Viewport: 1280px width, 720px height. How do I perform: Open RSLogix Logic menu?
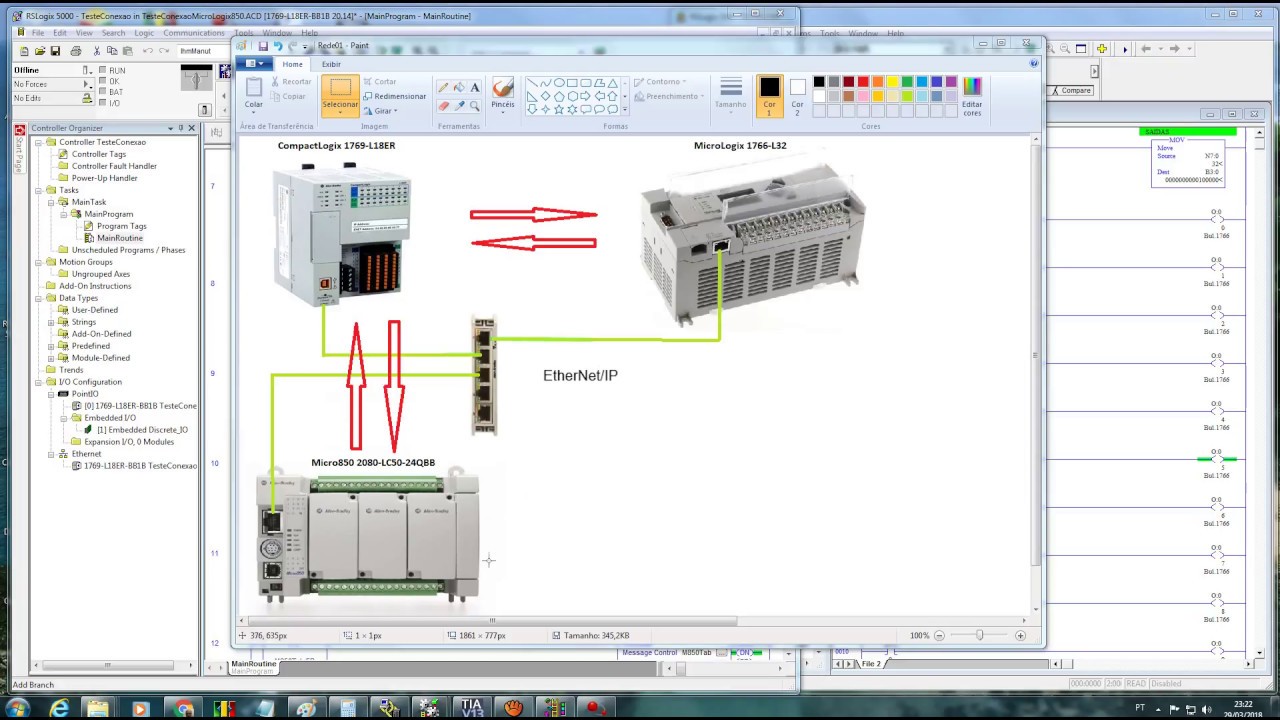tap(144, 33)
